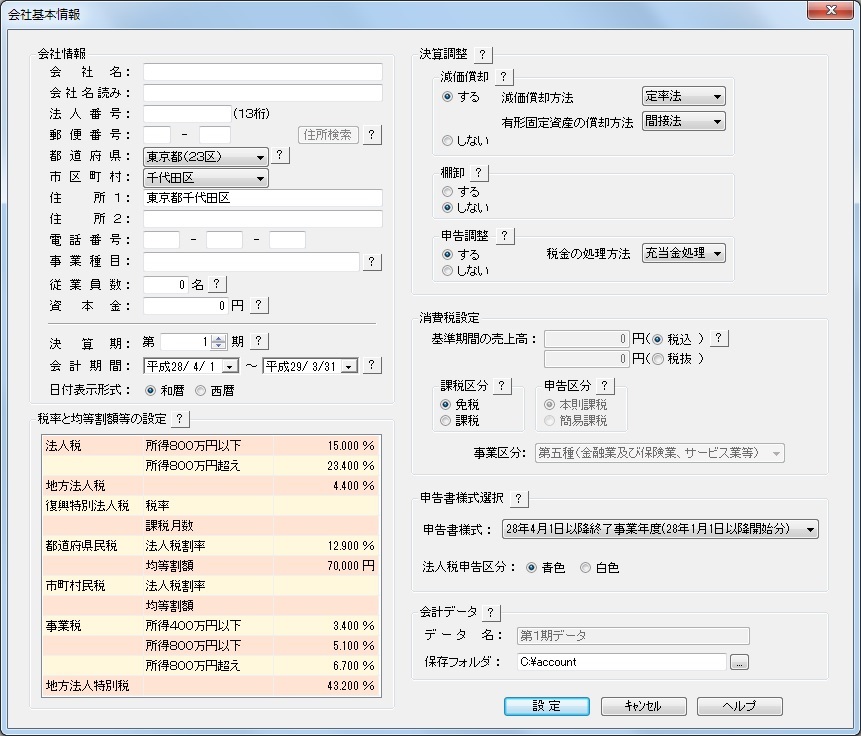
Task: Increase 決算期 using the spinner up arrow
Action: (x=220, y=337)
